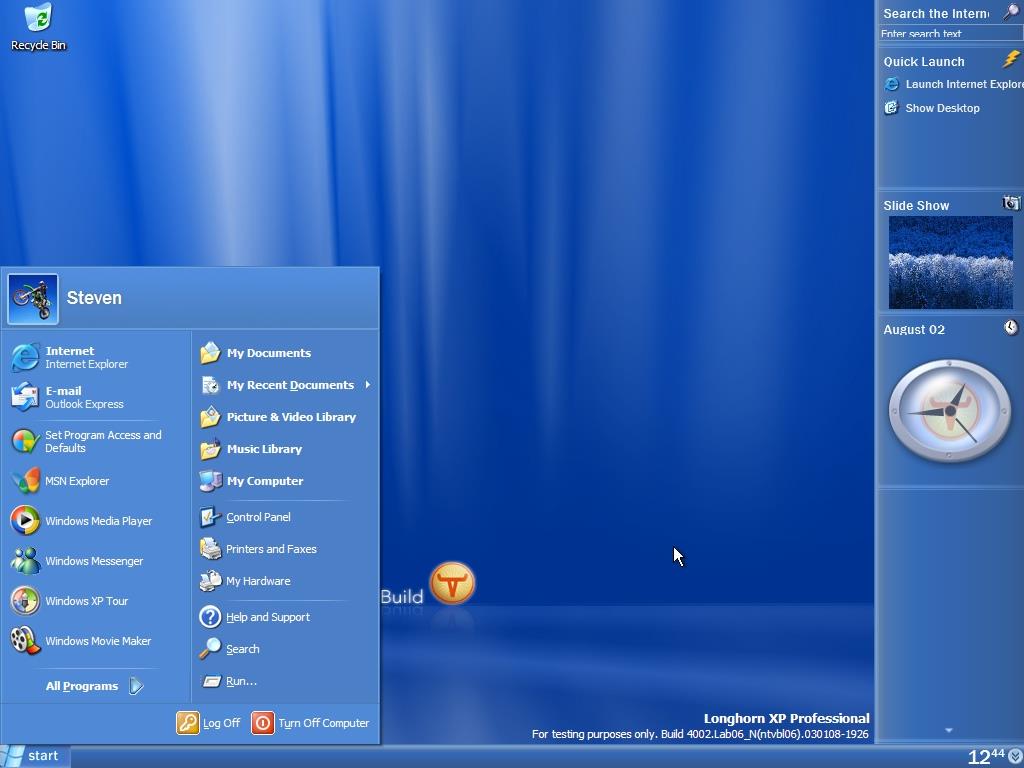The height and width of the screenshot is (768, 1024).
Task: Click the Steven user name text
Action: 94,298
